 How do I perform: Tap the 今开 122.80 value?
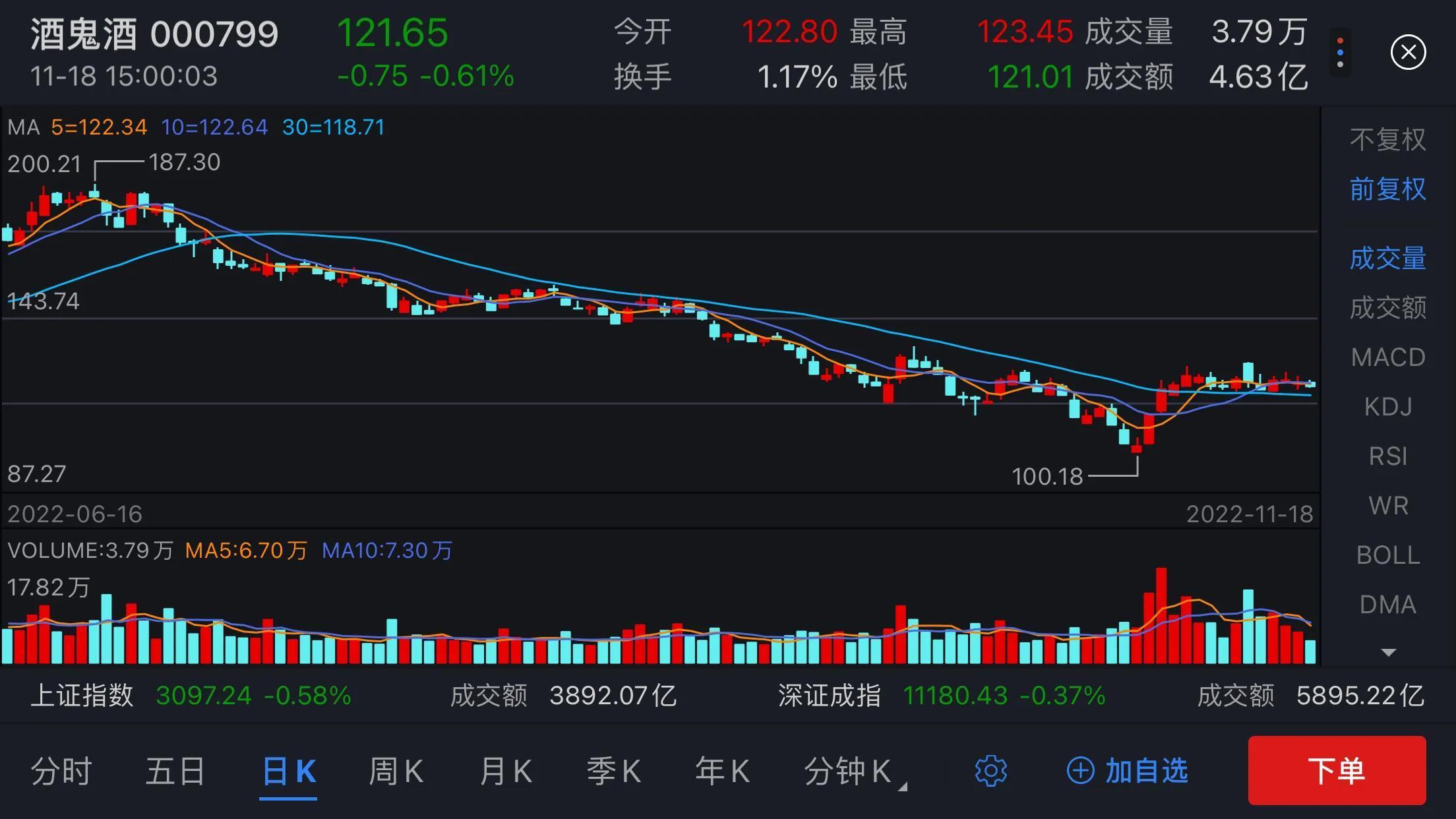[789, 32]
